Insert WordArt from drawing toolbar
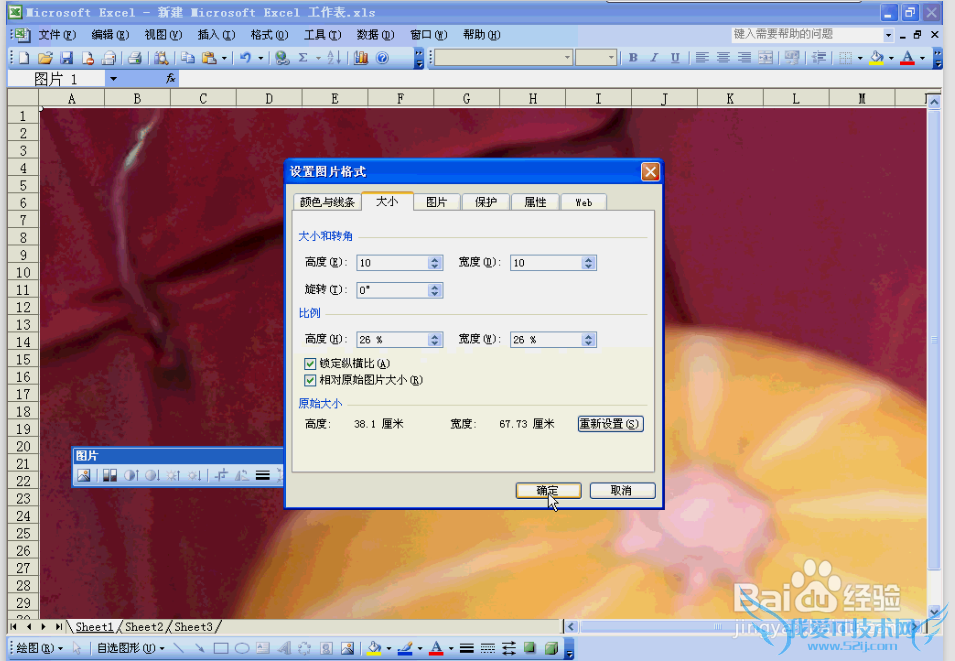Image resolution: width=955 pixels, height=661 pixels. (284, 648)
